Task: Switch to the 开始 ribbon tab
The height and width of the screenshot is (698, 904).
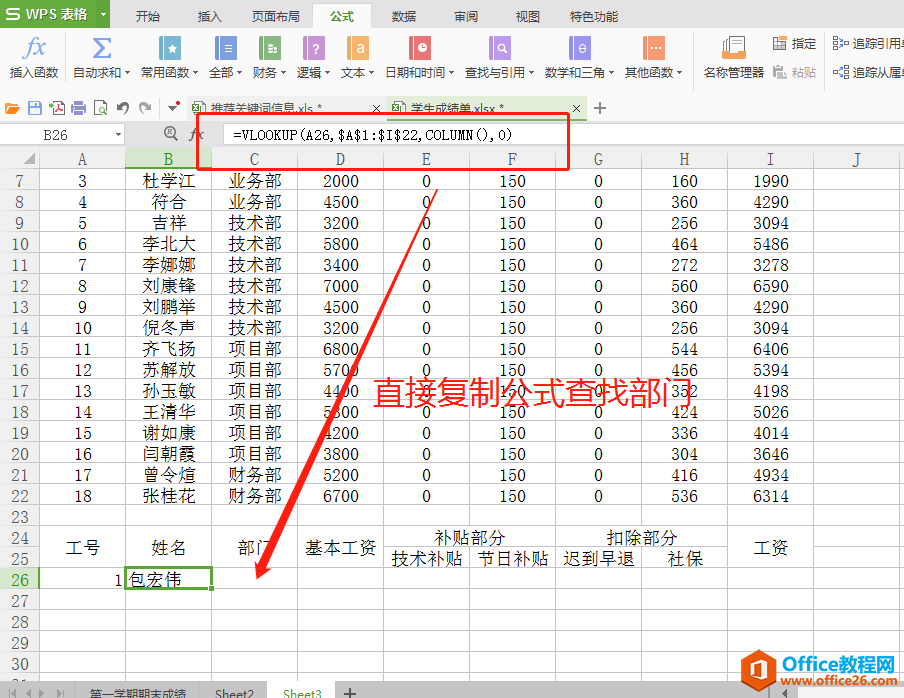Action: pos(148,16)
